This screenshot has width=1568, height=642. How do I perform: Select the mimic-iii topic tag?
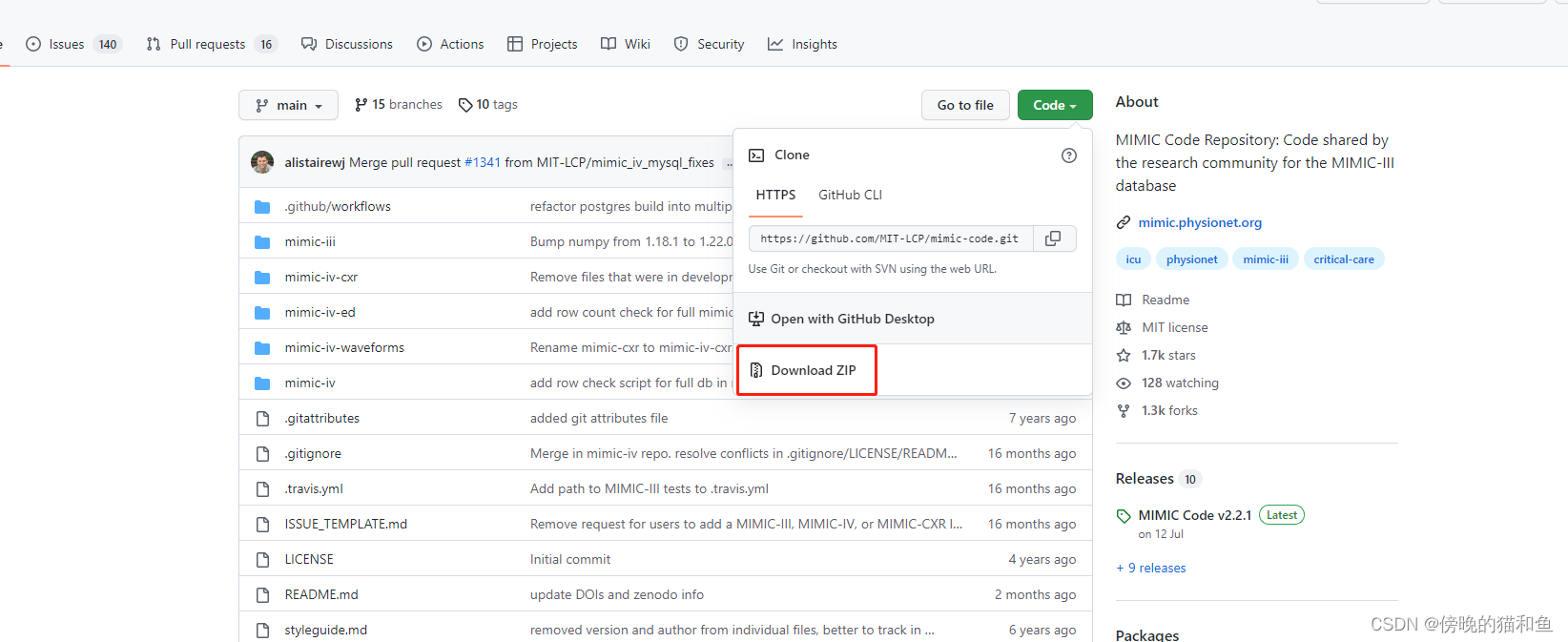(1266, 259)
